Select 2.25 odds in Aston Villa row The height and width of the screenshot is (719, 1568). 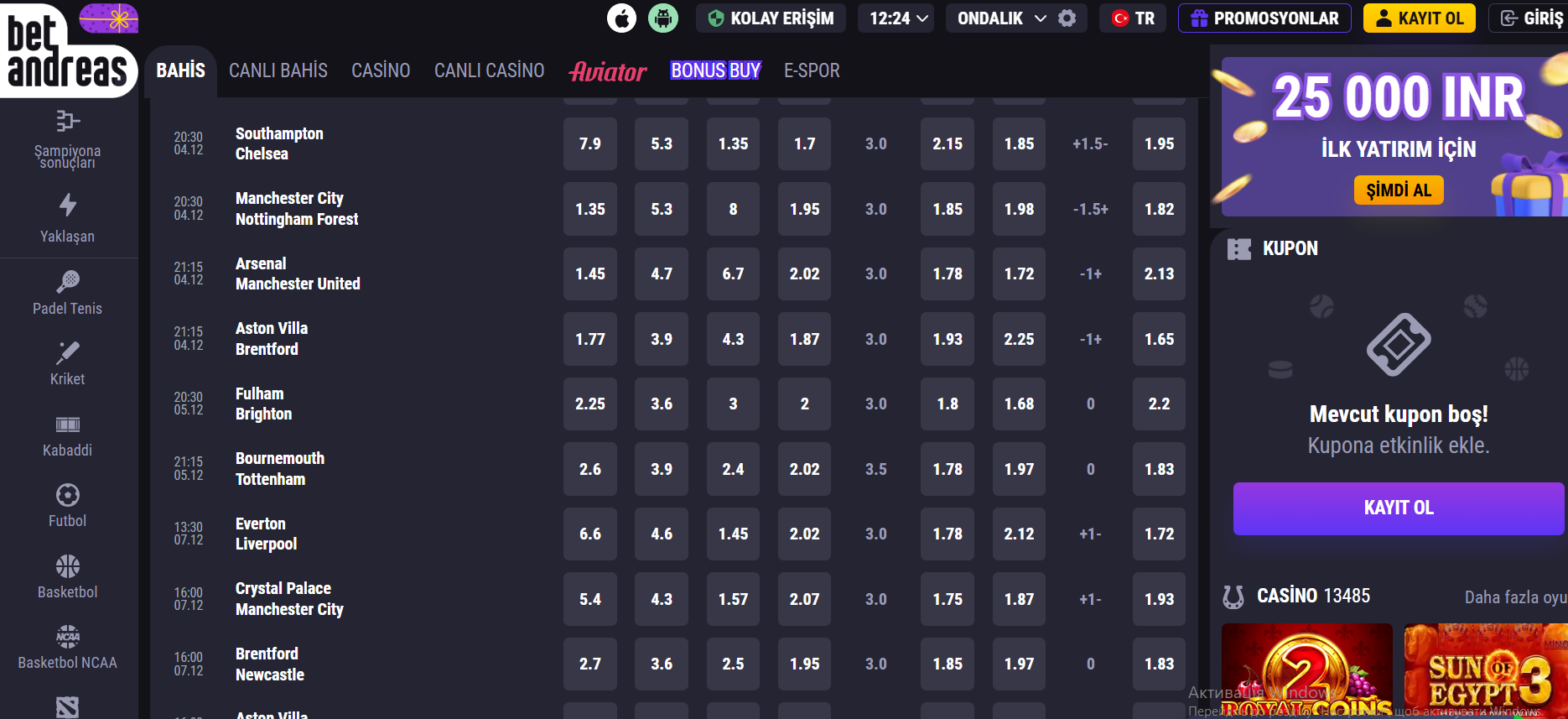[x=1019, y=339]
